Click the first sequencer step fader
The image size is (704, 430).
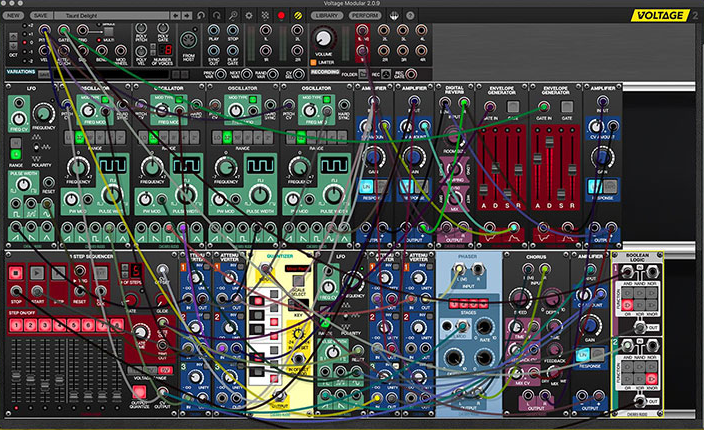tap(16, 375)
